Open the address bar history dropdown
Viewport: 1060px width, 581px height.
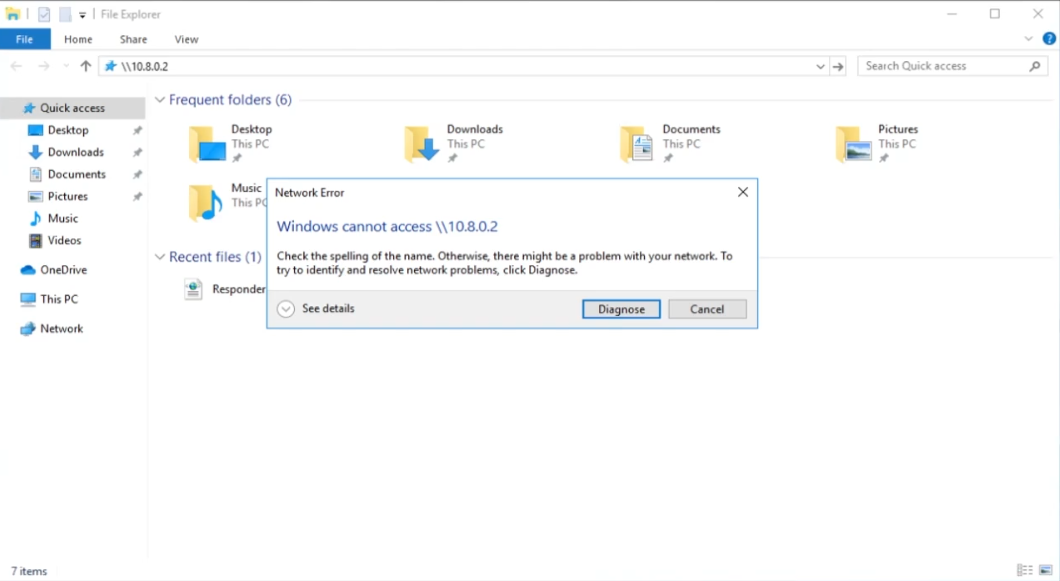[x=820, y=66]
